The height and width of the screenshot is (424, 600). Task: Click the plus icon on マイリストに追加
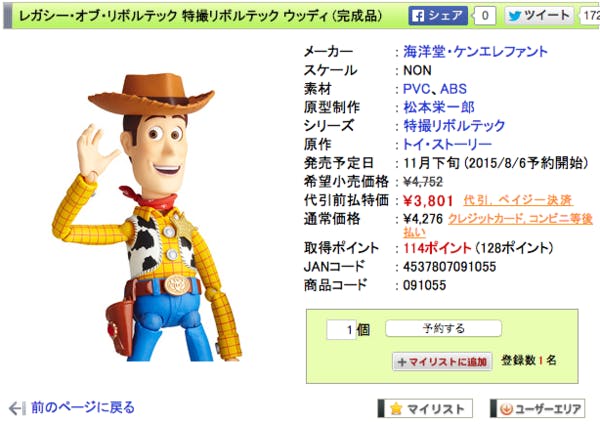coord(402,362)
